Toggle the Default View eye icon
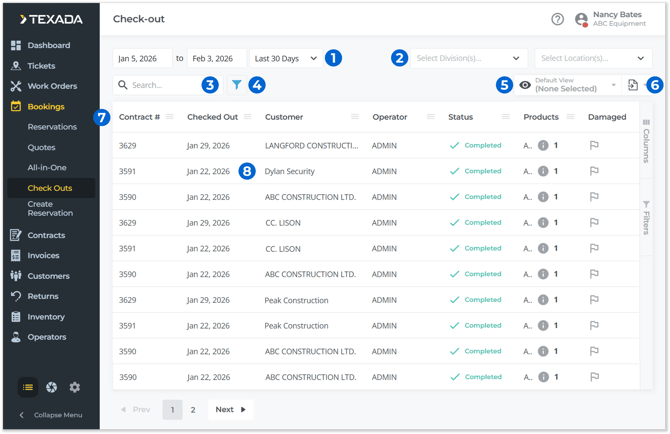 click(x=525, y=86)
